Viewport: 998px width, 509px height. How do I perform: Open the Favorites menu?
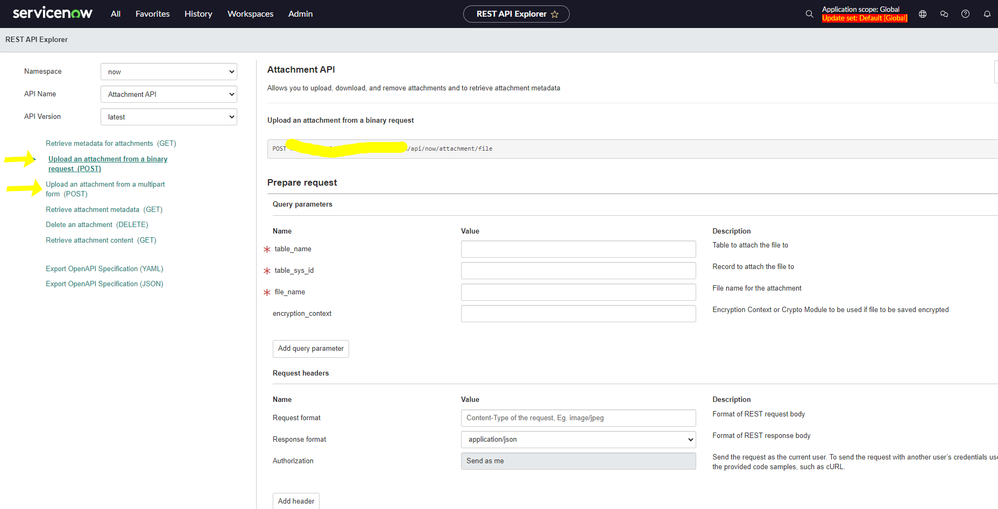(x=153, y=14)
